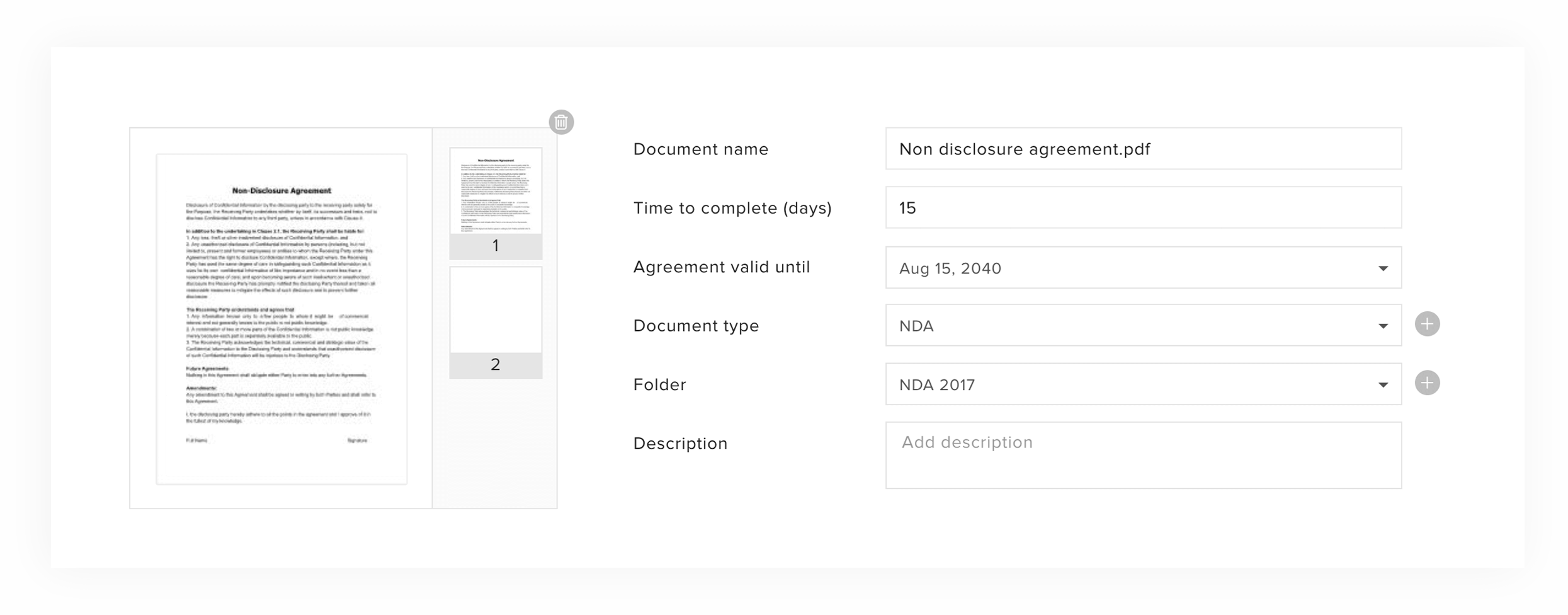Expand the Agreement valid until dropdown arrow
The image size is (1568, 615).
click(1383, 268)
